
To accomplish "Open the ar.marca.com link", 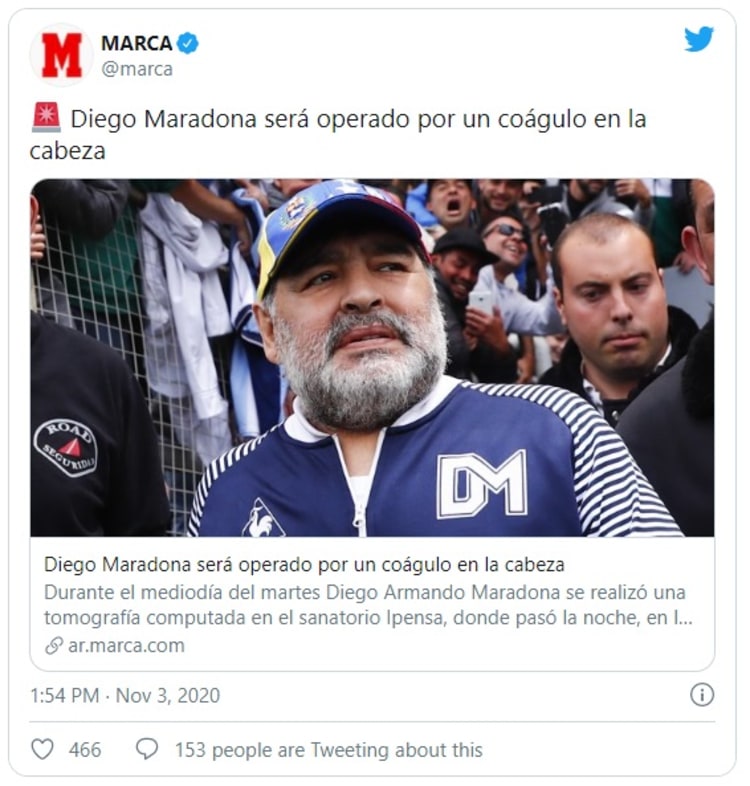I will tap(126, 646).
